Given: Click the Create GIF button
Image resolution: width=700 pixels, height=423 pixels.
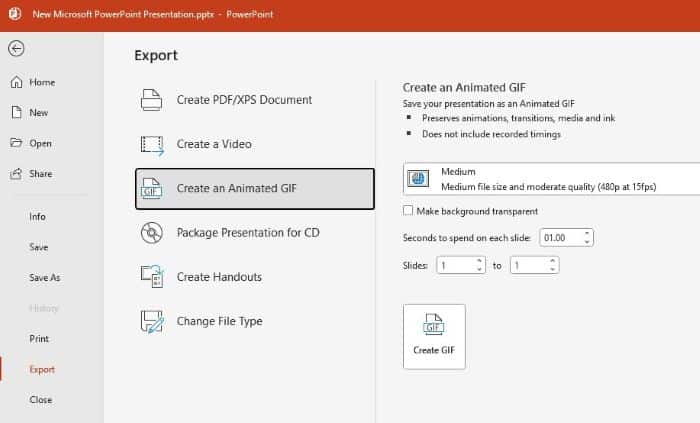Looking at the screenshot, I should click(434, 336).
